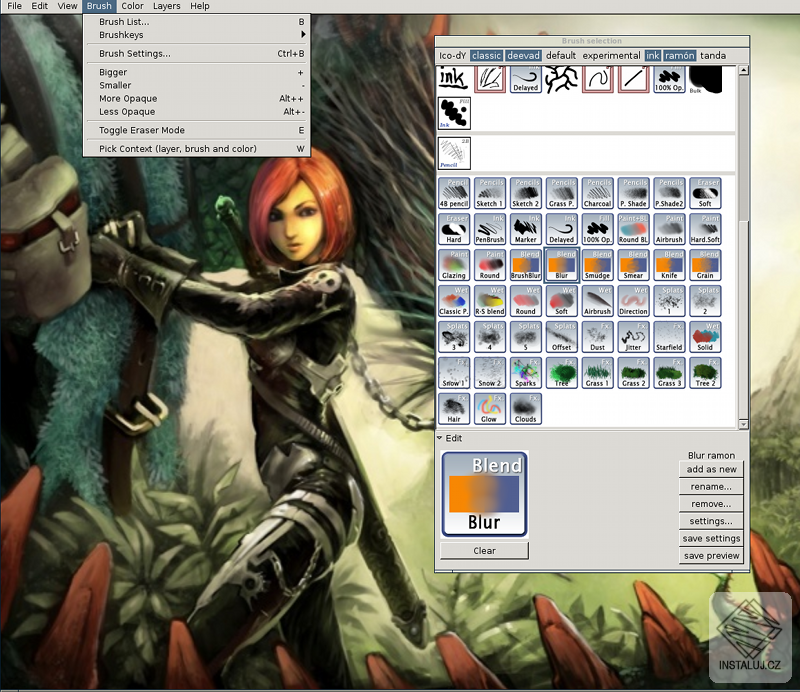Toggle the Ico-dY brush group
Viewport: 800px width, 692px height.
click(453, 56)
